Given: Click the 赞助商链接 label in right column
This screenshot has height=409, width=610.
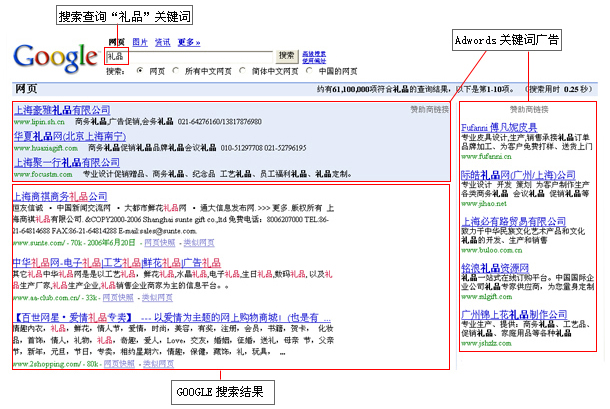Looking at the screenshot, I should pyautogui.click(x=529, y=110).
